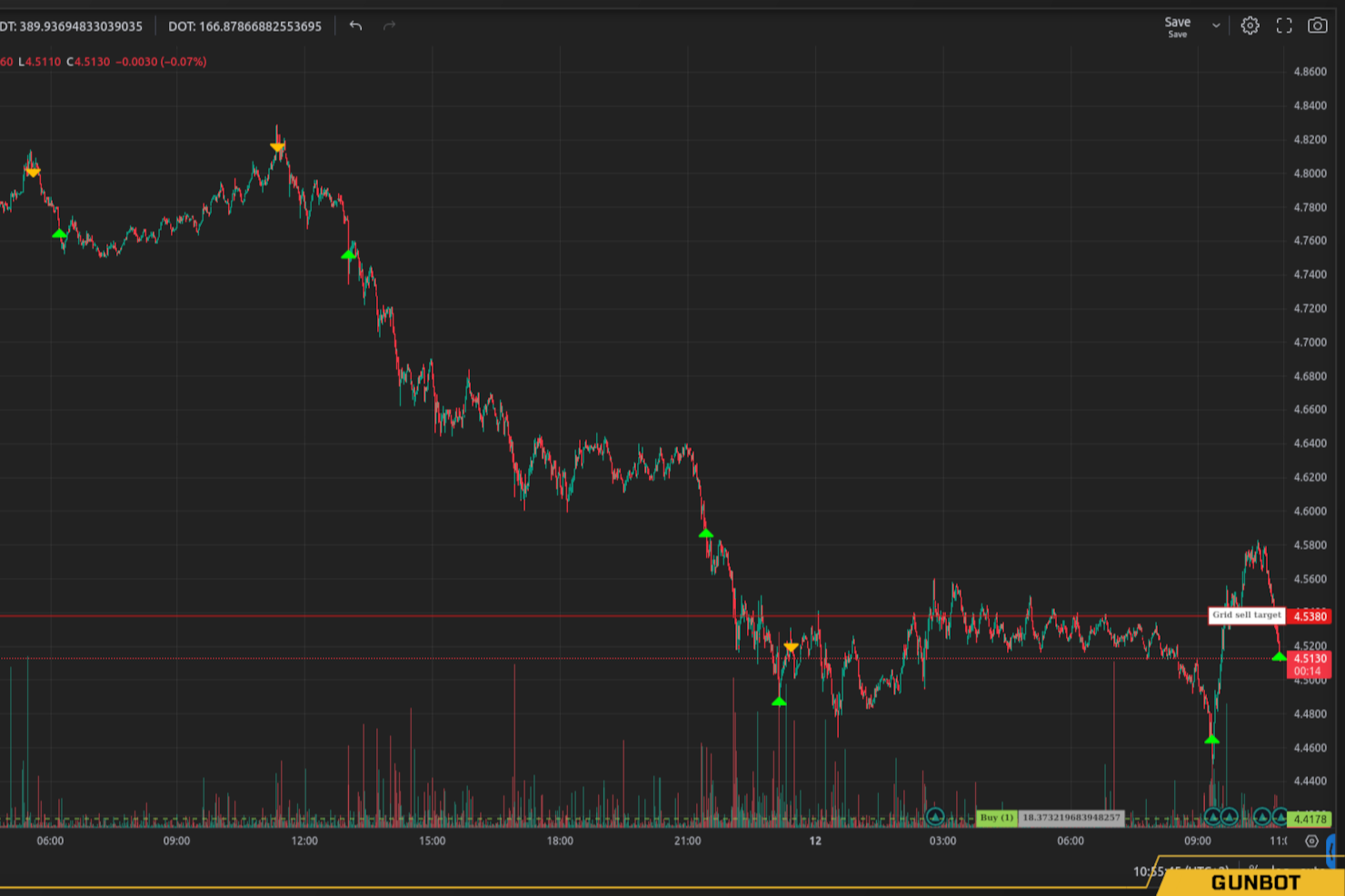Click the orange sell marker at the chart peak
The height and width of the screenshot is (896, 1345).
(277, 147)
